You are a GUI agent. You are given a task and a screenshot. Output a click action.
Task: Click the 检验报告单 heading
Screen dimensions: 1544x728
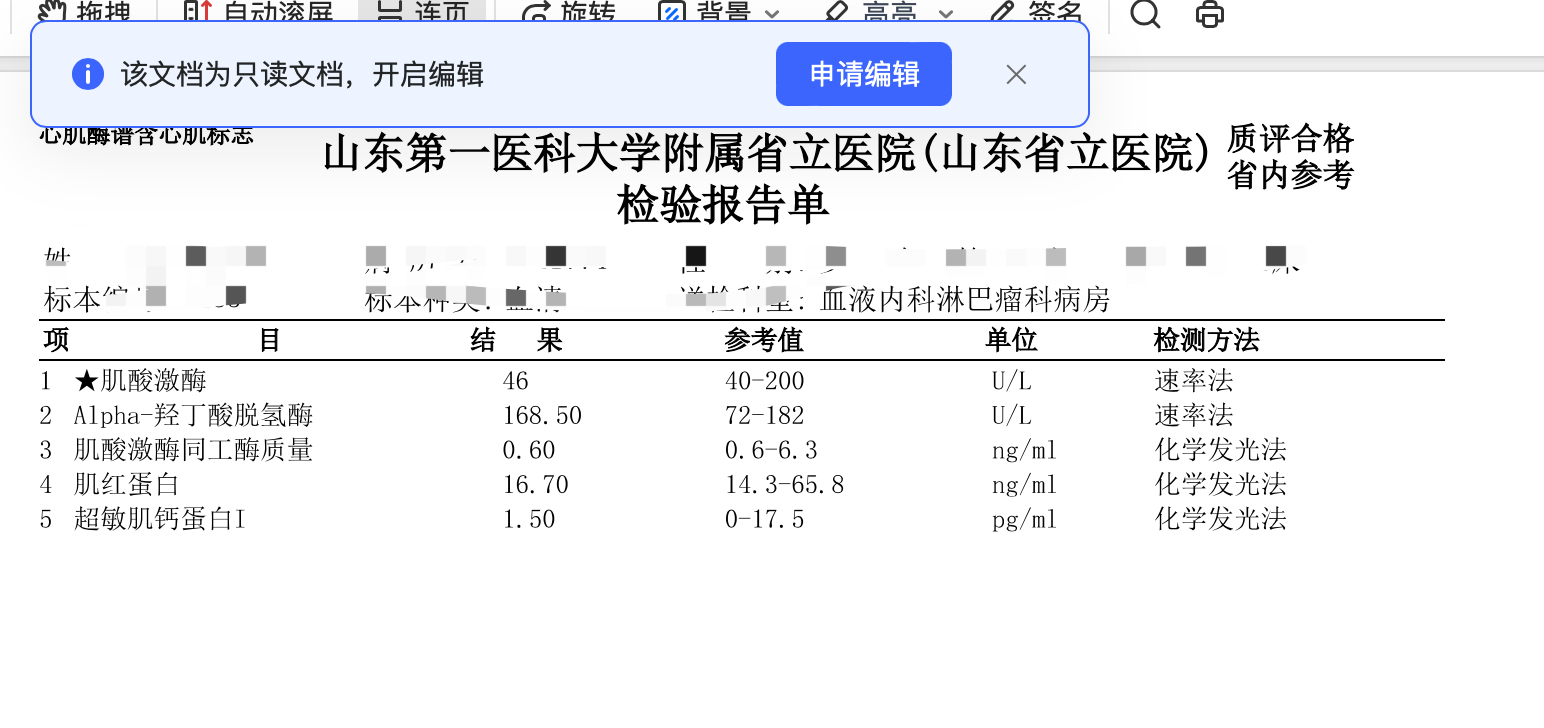[723, 205]
